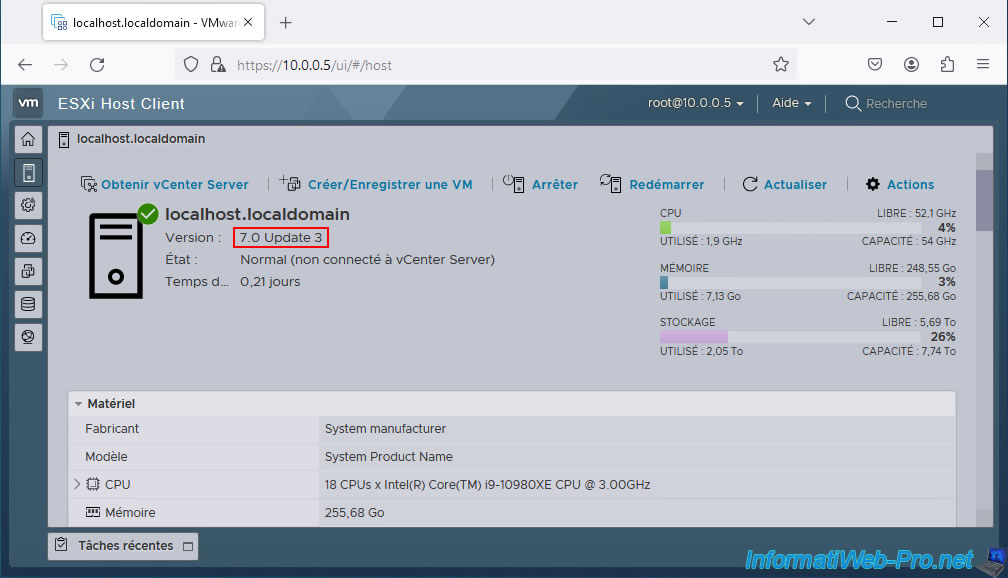This screenshot has height=578, width=1008.
Task: Open Virtual Machines from the sidebar
Action: click(28, 271)
